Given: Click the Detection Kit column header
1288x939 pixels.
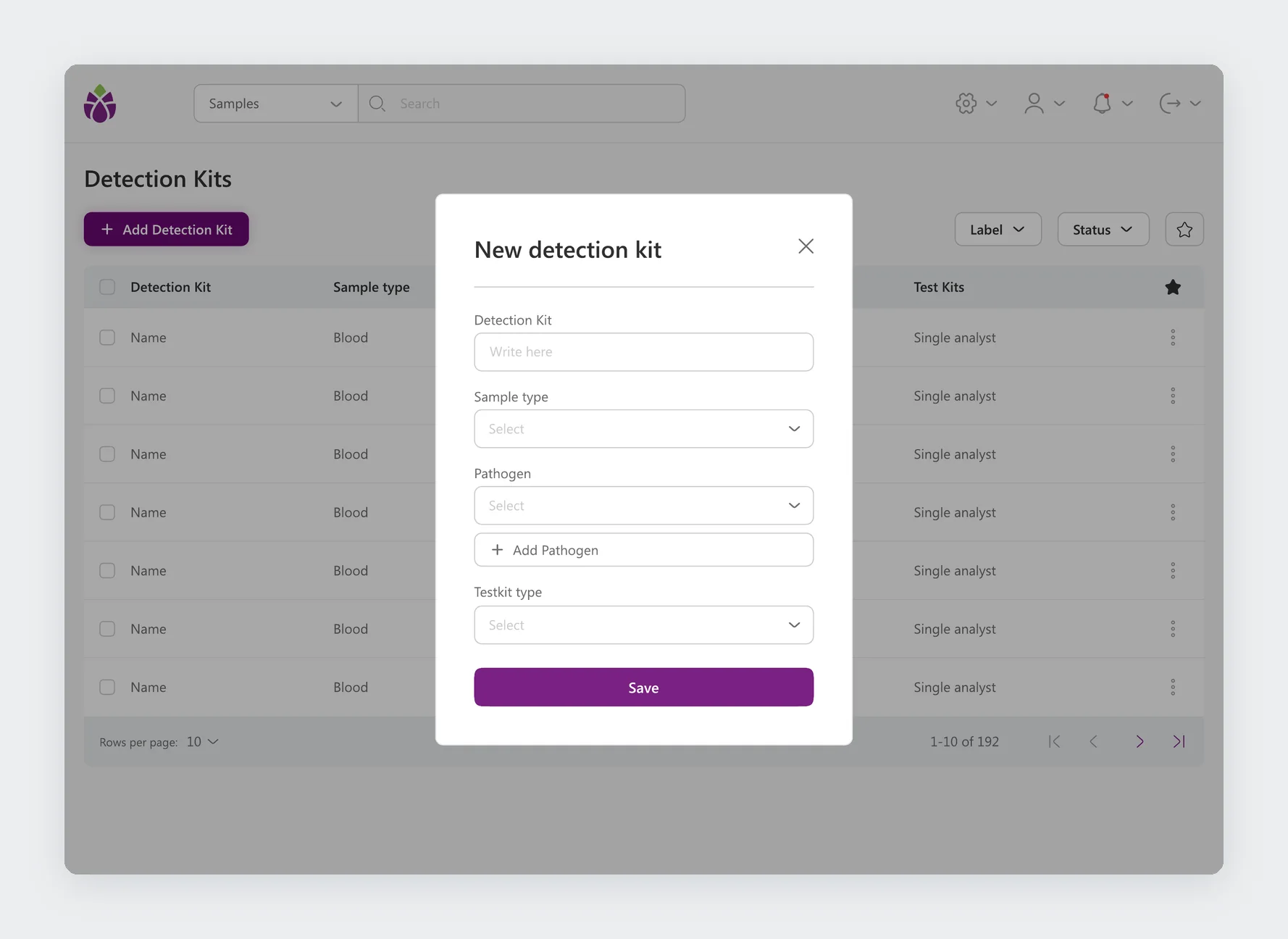Looking at the screenshot, I should point(171,287).
